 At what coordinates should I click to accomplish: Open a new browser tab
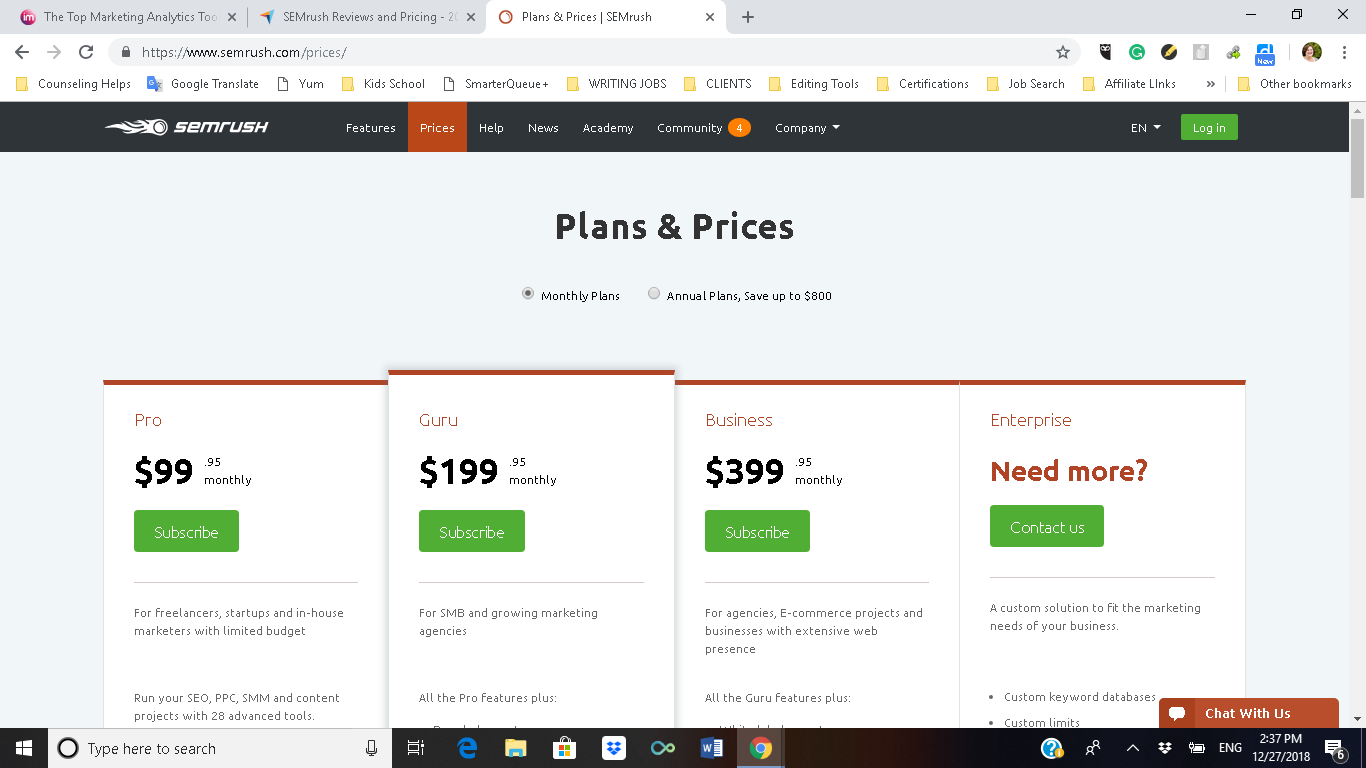coord(748,17)
